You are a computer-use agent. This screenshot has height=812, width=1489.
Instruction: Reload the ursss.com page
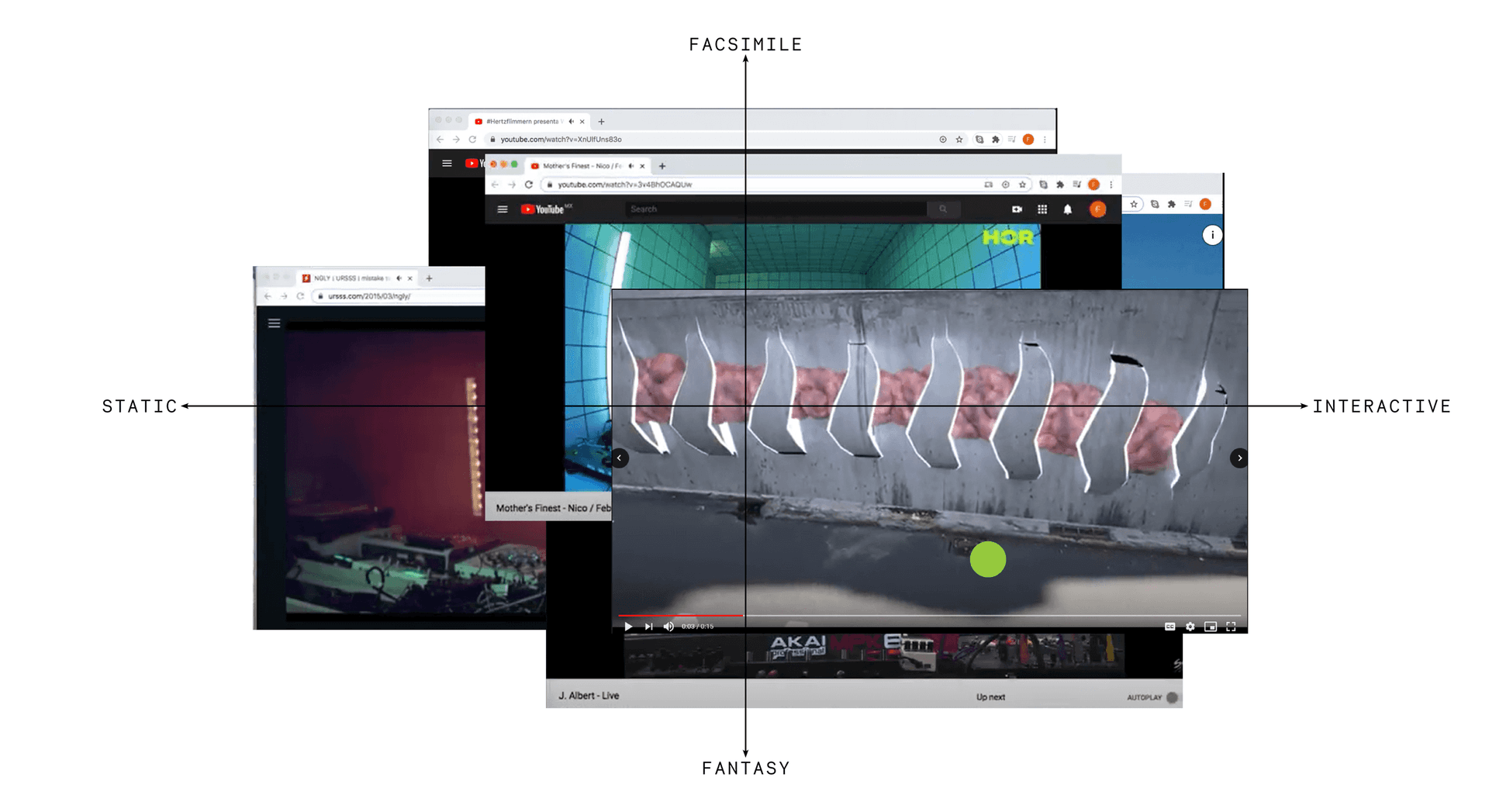click(300, 296)
